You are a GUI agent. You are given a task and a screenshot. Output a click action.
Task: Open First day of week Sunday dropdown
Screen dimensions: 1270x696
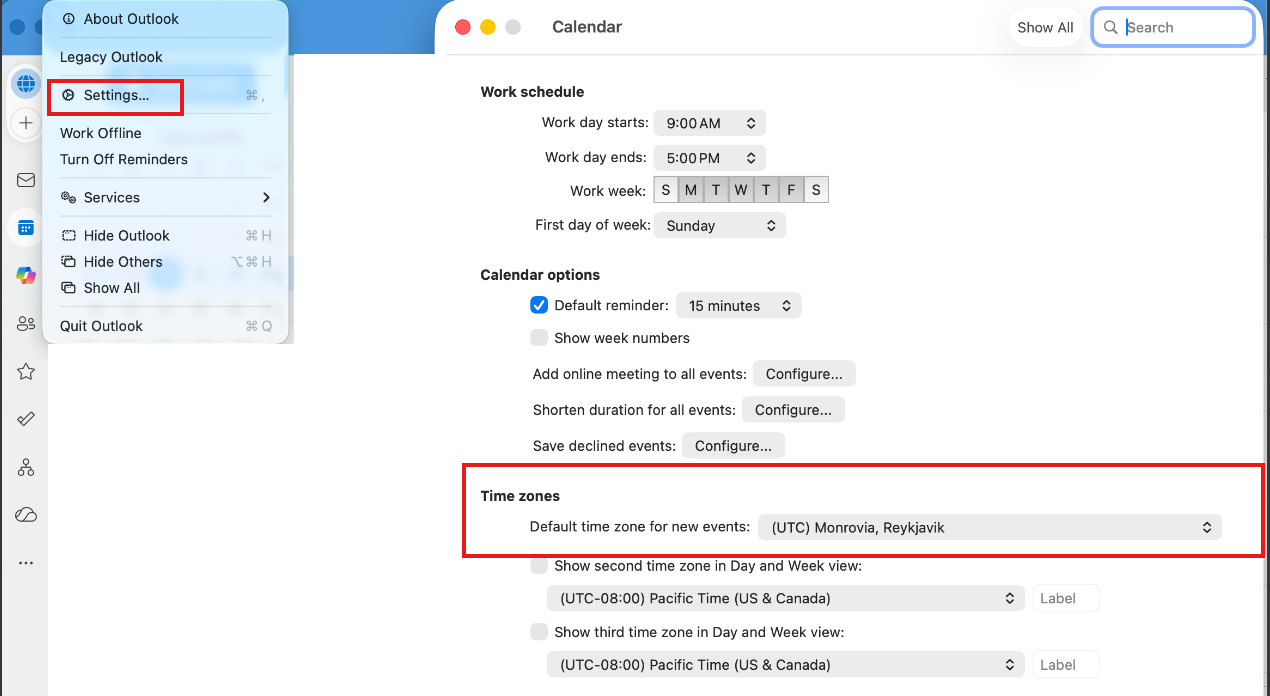click(x=720, y=226)
